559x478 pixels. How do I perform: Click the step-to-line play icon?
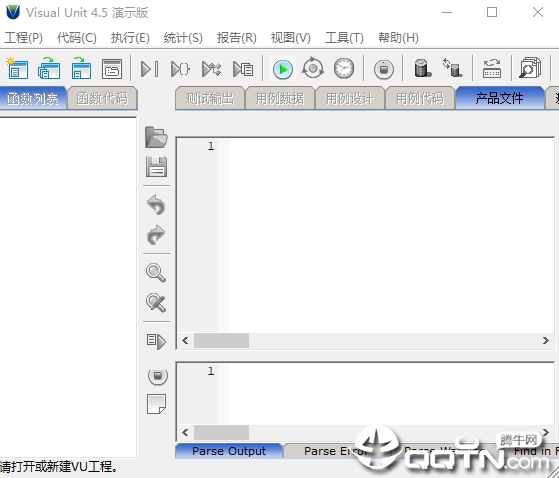point(149,69)
